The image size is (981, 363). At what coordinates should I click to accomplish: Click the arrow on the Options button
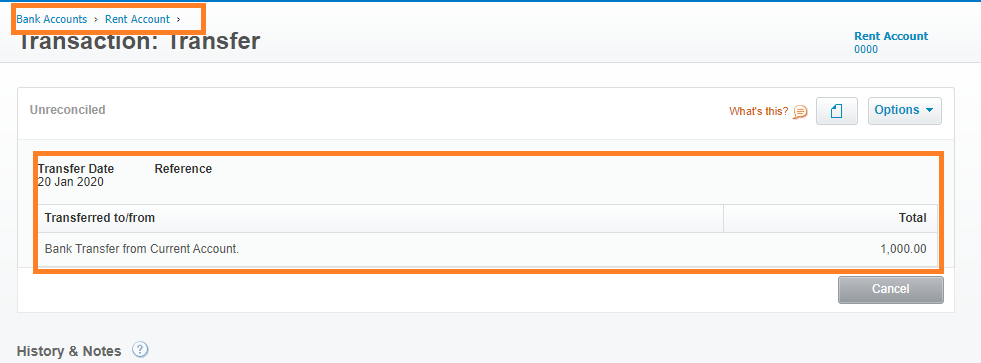929,110
